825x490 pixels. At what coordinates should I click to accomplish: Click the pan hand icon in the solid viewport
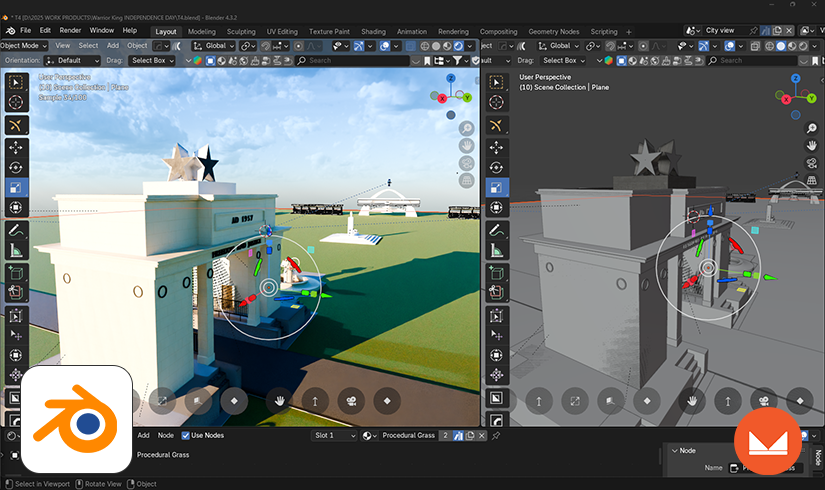(x=812, y=146)
